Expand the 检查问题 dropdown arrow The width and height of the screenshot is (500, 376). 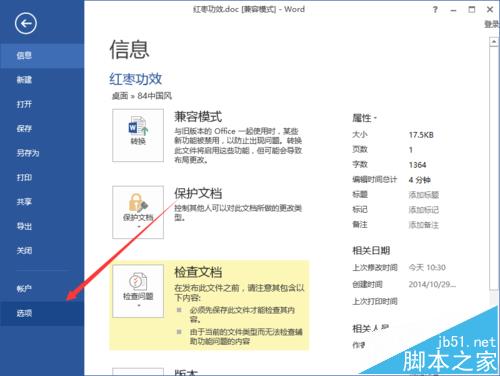pyautogui.click(x=139, y=305)
